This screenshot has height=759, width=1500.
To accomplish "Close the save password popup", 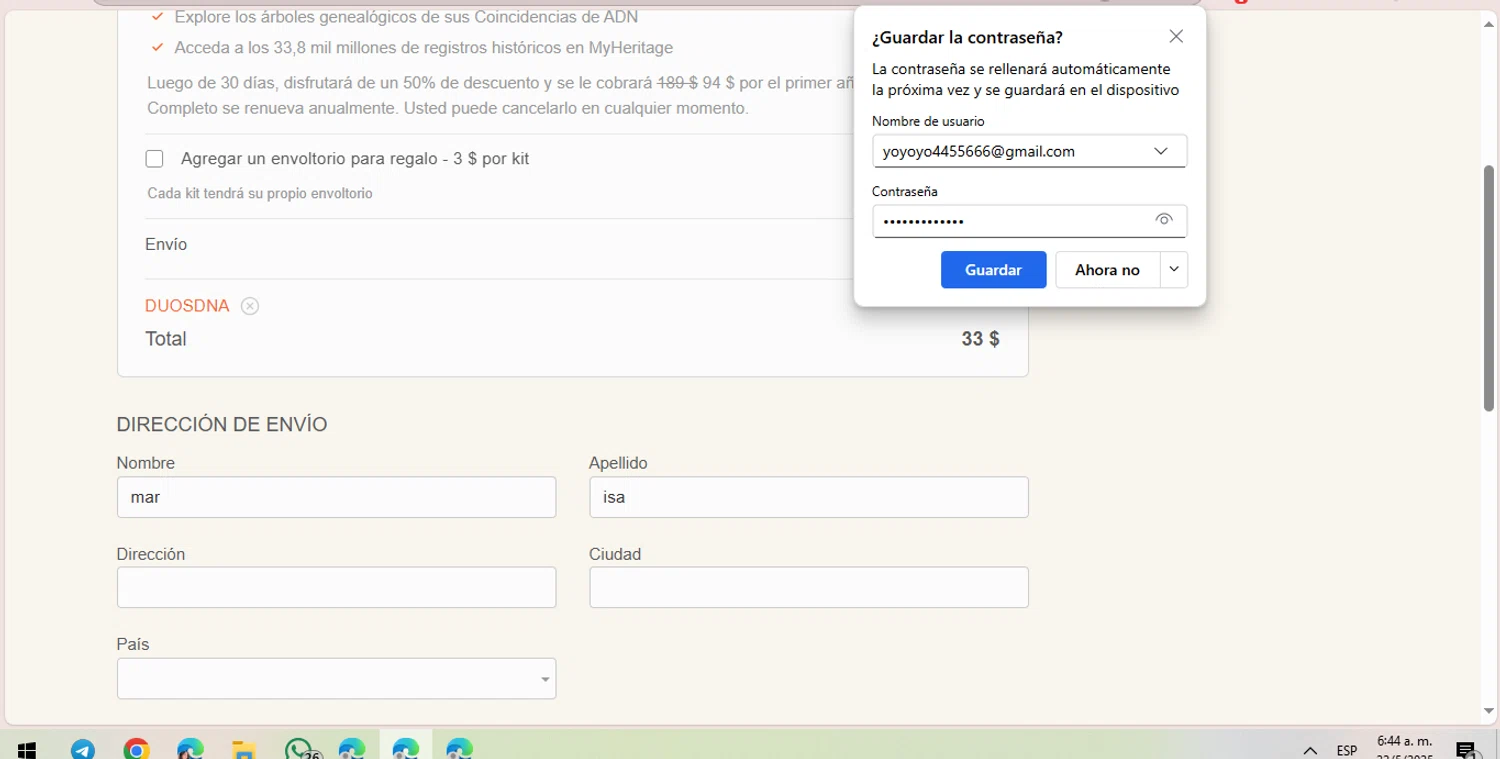I will [1176, 37].
